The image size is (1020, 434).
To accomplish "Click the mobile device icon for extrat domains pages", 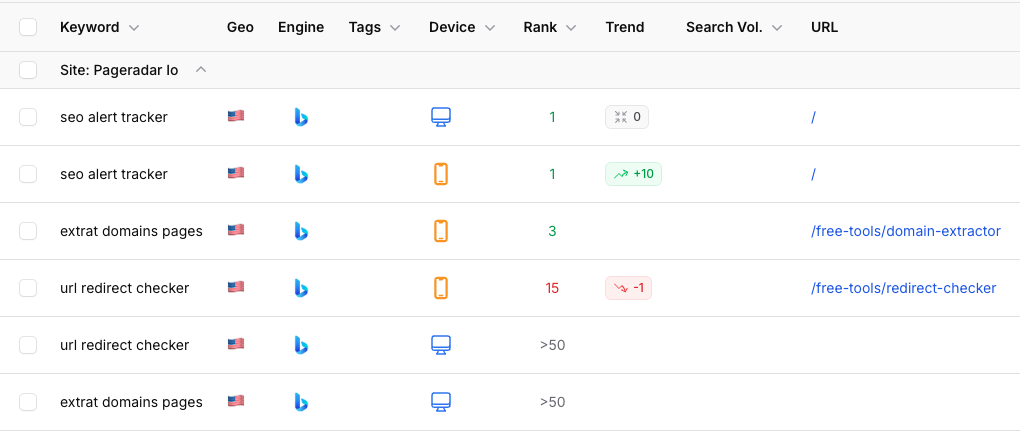I will (441, 231).
